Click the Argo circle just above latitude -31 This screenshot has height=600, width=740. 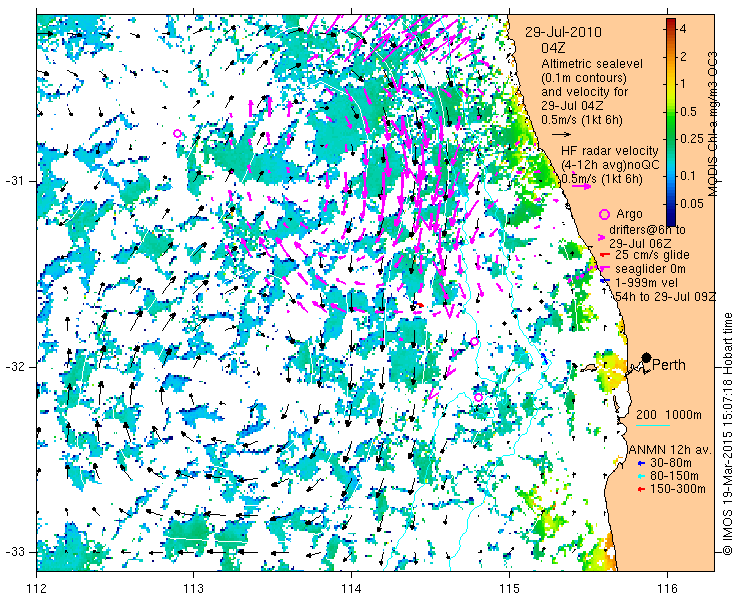pyautogui.click(x=440, y=192)
